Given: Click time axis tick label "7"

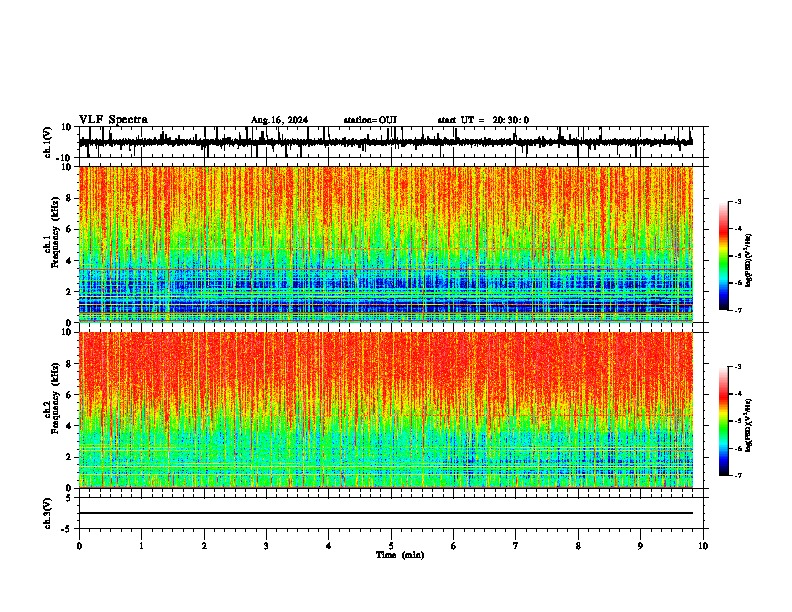Looking at the screenshot, I should 516,546.
